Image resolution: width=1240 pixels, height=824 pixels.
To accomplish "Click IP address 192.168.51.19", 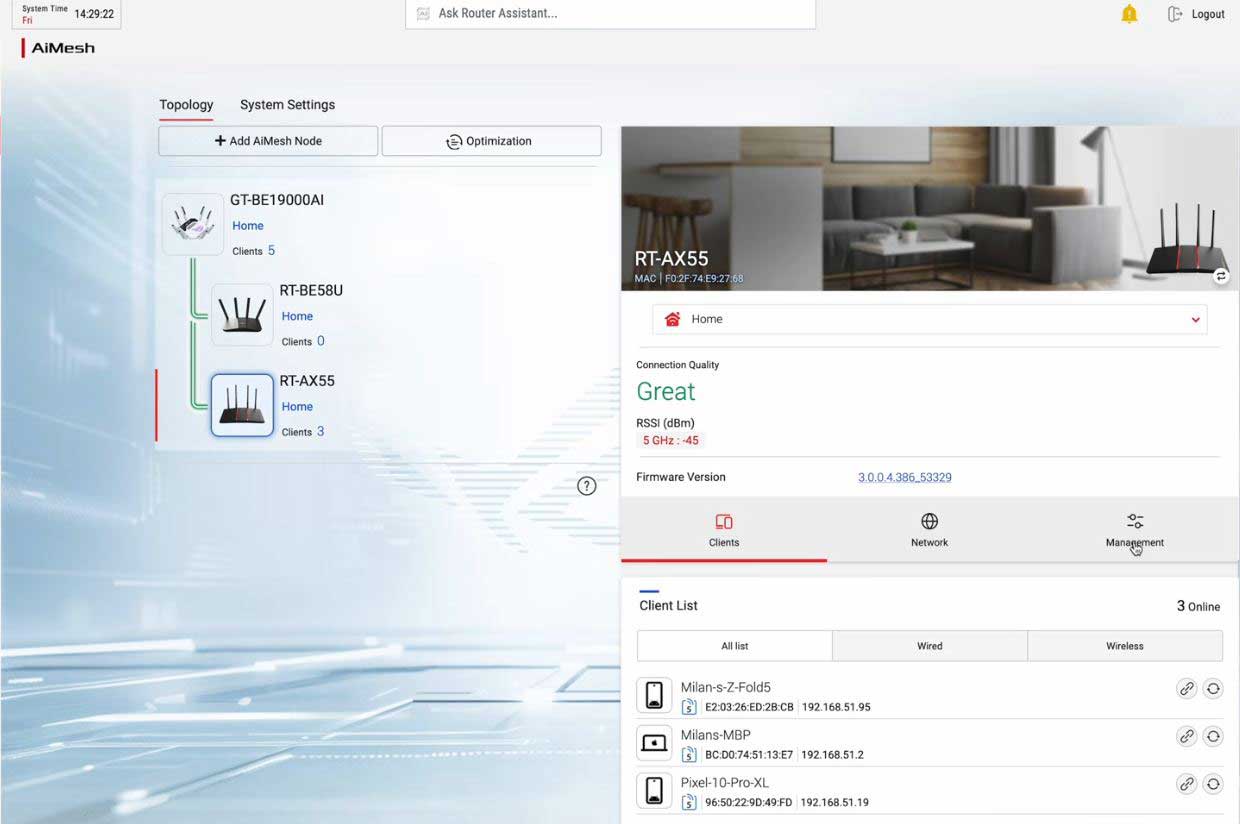I will (836, 802).
